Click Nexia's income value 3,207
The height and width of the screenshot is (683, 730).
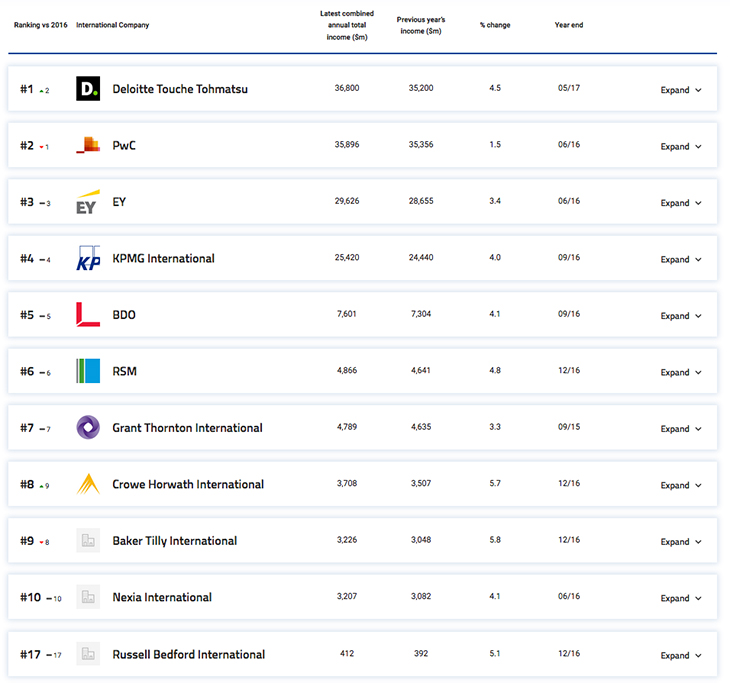click(x=347, y=596)
